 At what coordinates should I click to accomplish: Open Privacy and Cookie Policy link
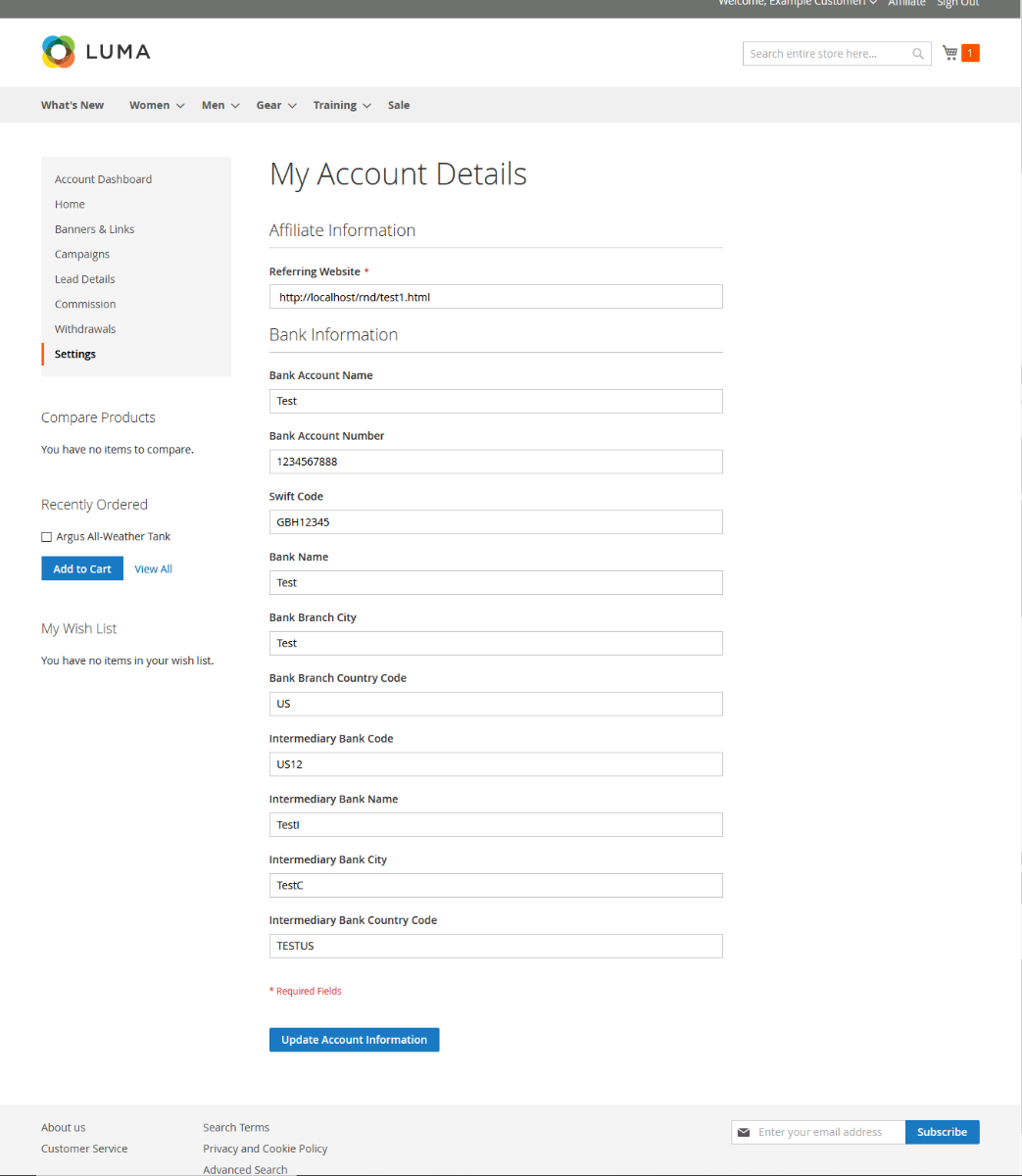point(266,1149)
